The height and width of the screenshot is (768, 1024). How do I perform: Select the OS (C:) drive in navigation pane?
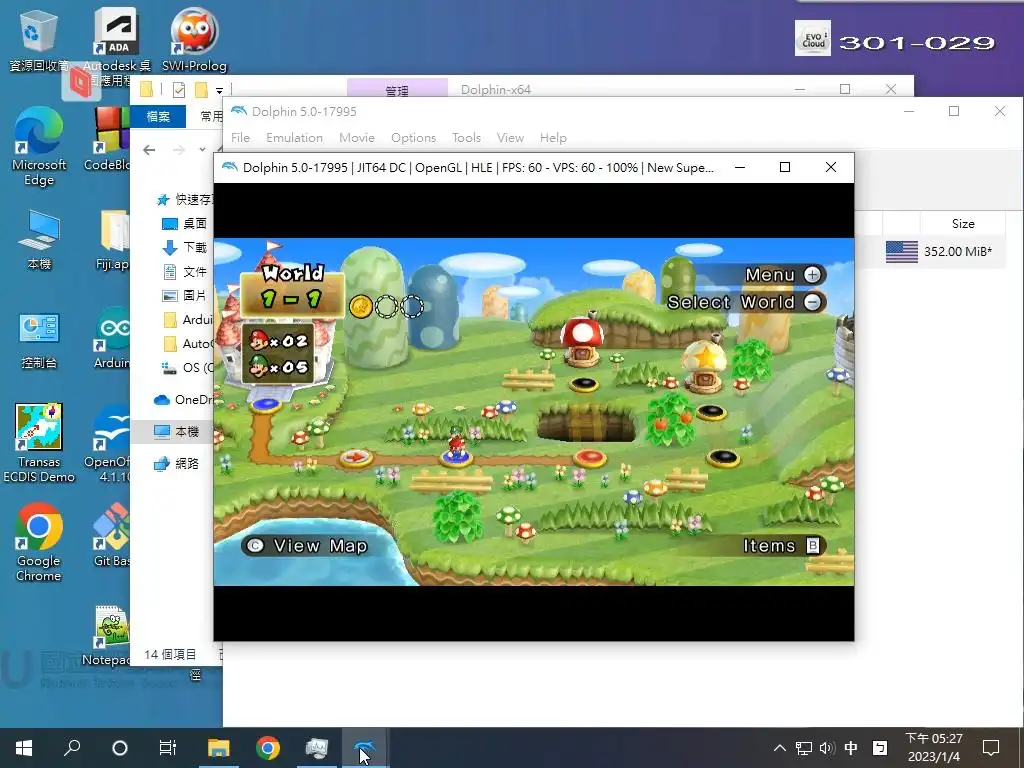click(187, 368)
